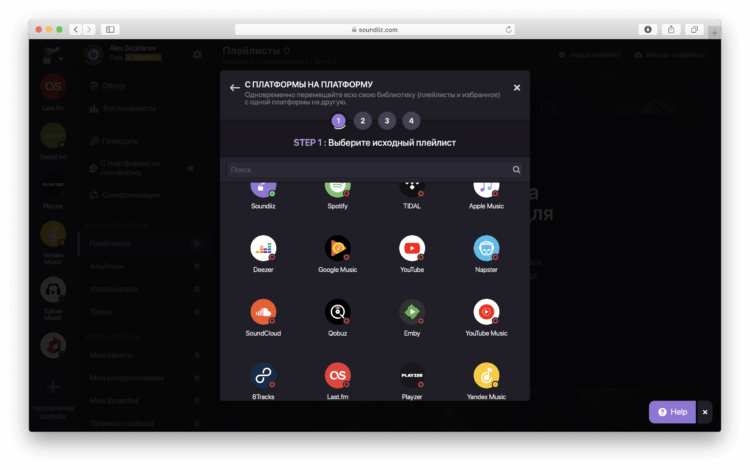This screenshot has height=470, width=750.
Task: Go to step 1 indicator
Action: pos(338,120)
